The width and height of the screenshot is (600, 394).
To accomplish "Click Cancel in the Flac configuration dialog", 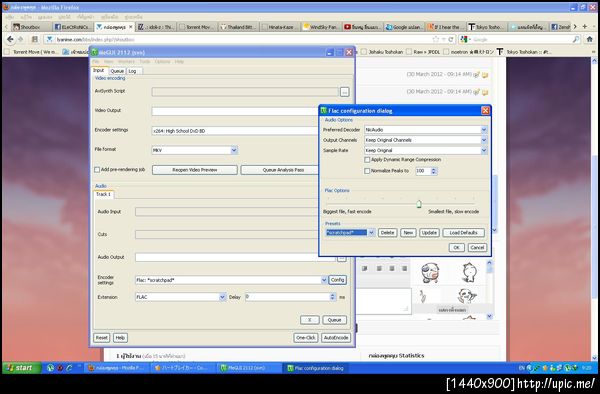I will (x=477, y=247).
